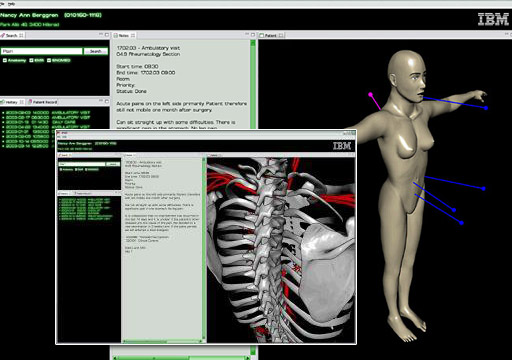Toggle the SNOMED checkbox in the front window
Viewport: 512px width, 360px height.
[x=86, y=169]
